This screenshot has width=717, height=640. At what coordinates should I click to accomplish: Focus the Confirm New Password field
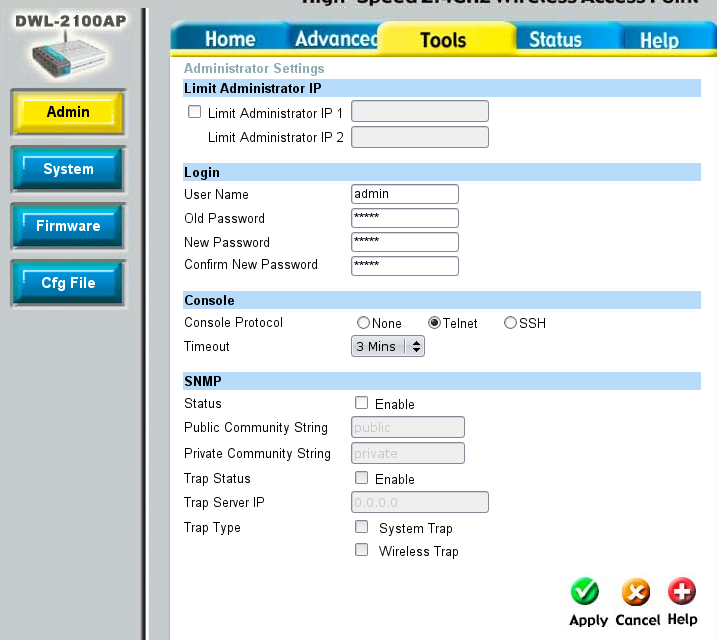pos(405,266)
